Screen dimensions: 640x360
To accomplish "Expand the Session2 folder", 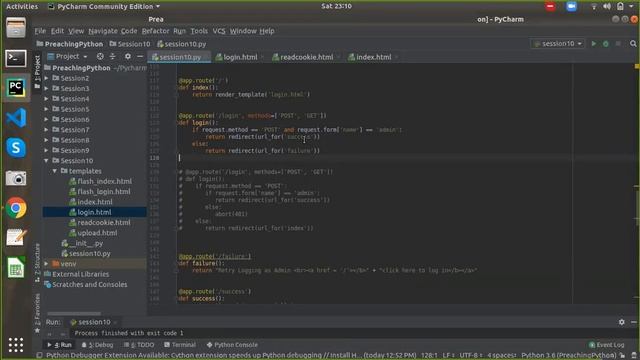I will [x=47, y=78].
